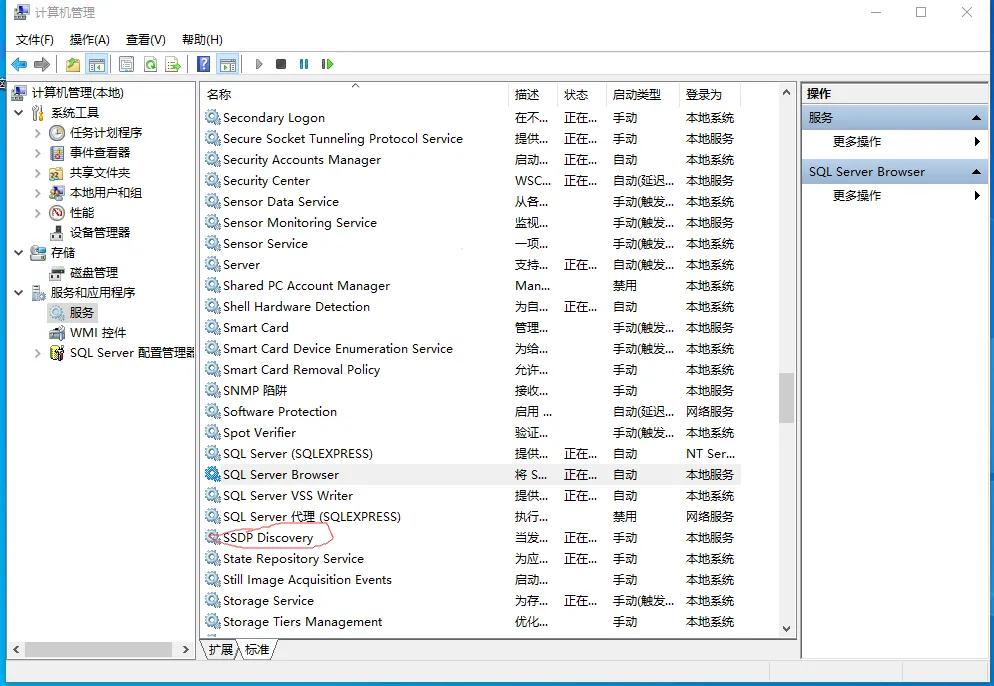Switch to the 标准 tab
Screen dimensions: 994x686
coord(257,650)
